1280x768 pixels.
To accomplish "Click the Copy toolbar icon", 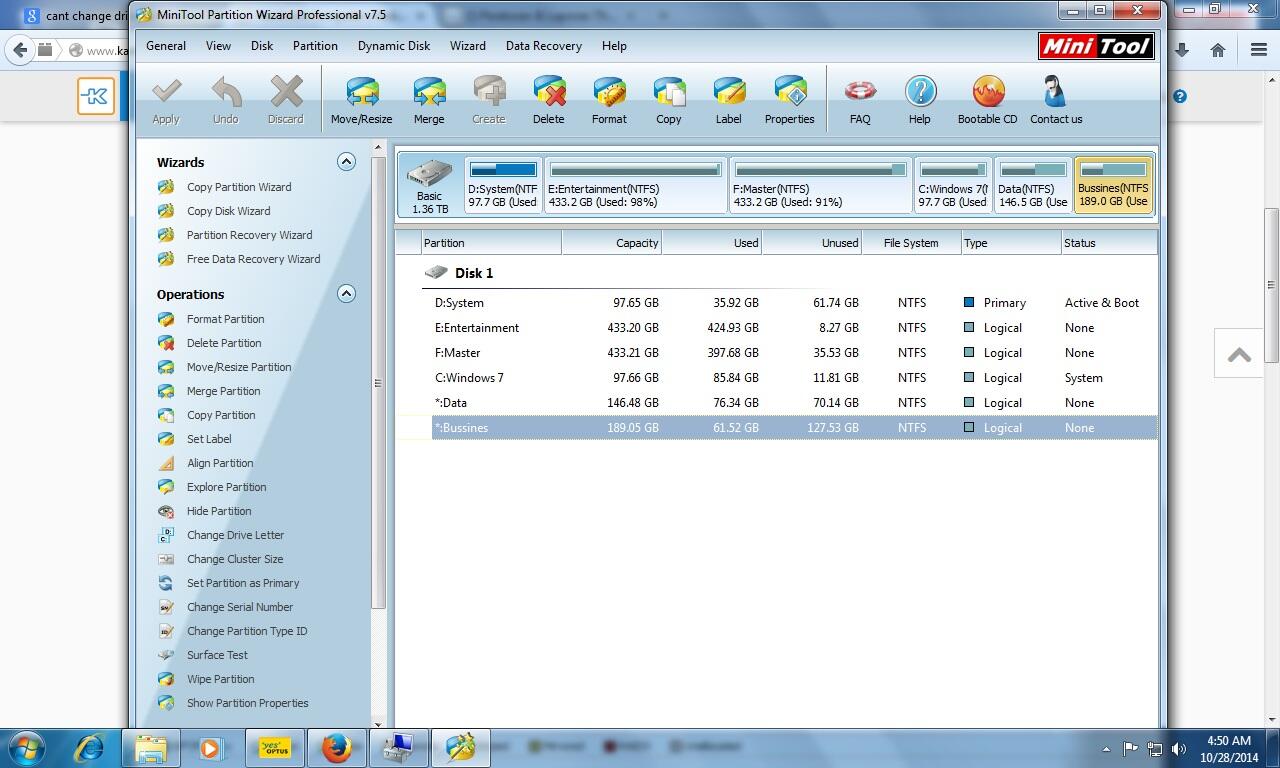I will coord(669,100).
